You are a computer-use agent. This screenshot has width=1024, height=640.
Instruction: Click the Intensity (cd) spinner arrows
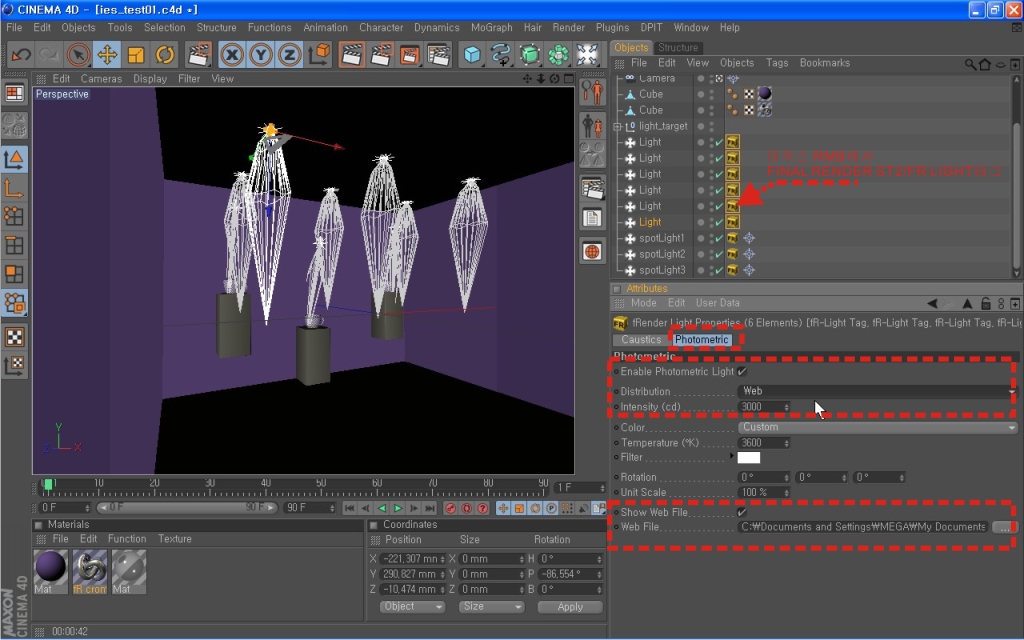coord(786,407)
